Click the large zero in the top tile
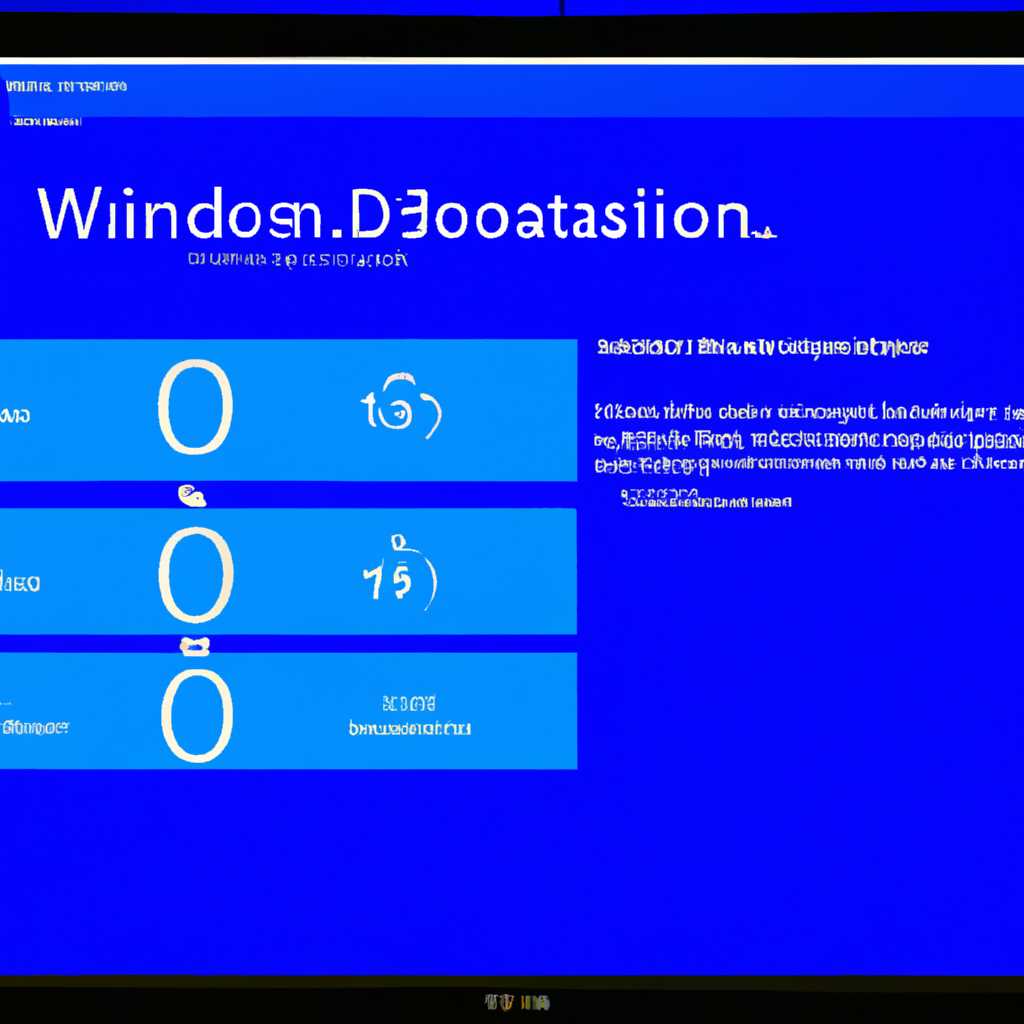 [196, 407]
